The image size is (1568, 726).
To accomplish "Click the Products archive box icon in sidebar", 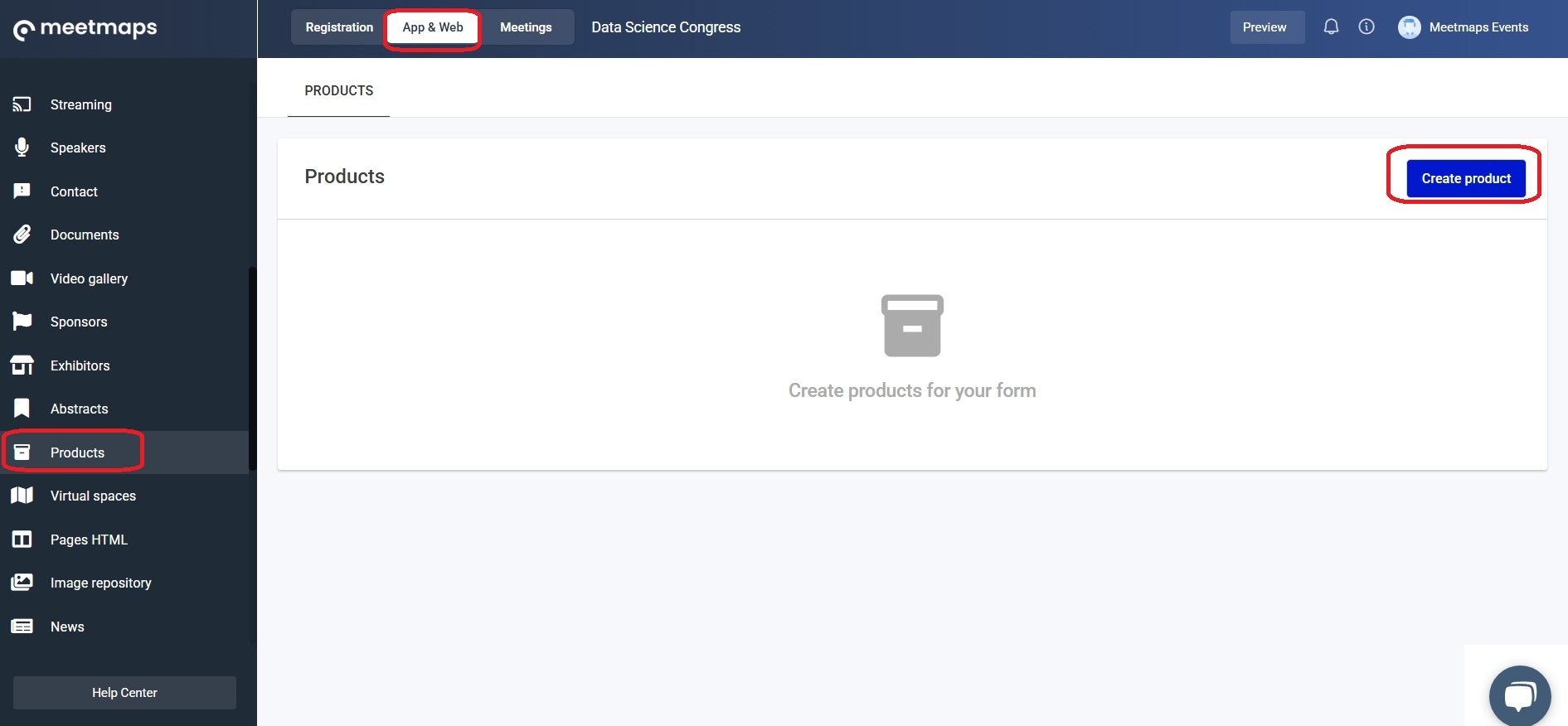I will pyautogui.click(x=22, y=453).
